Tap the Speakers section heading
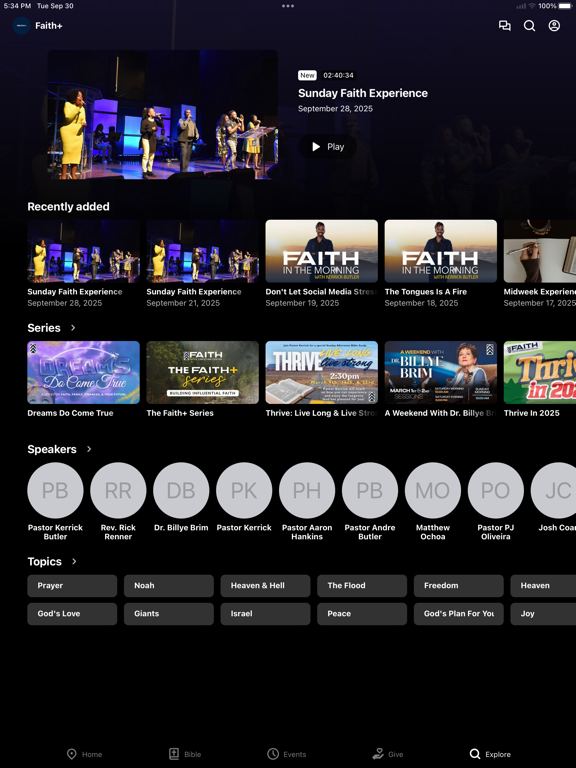 [52, 449]
